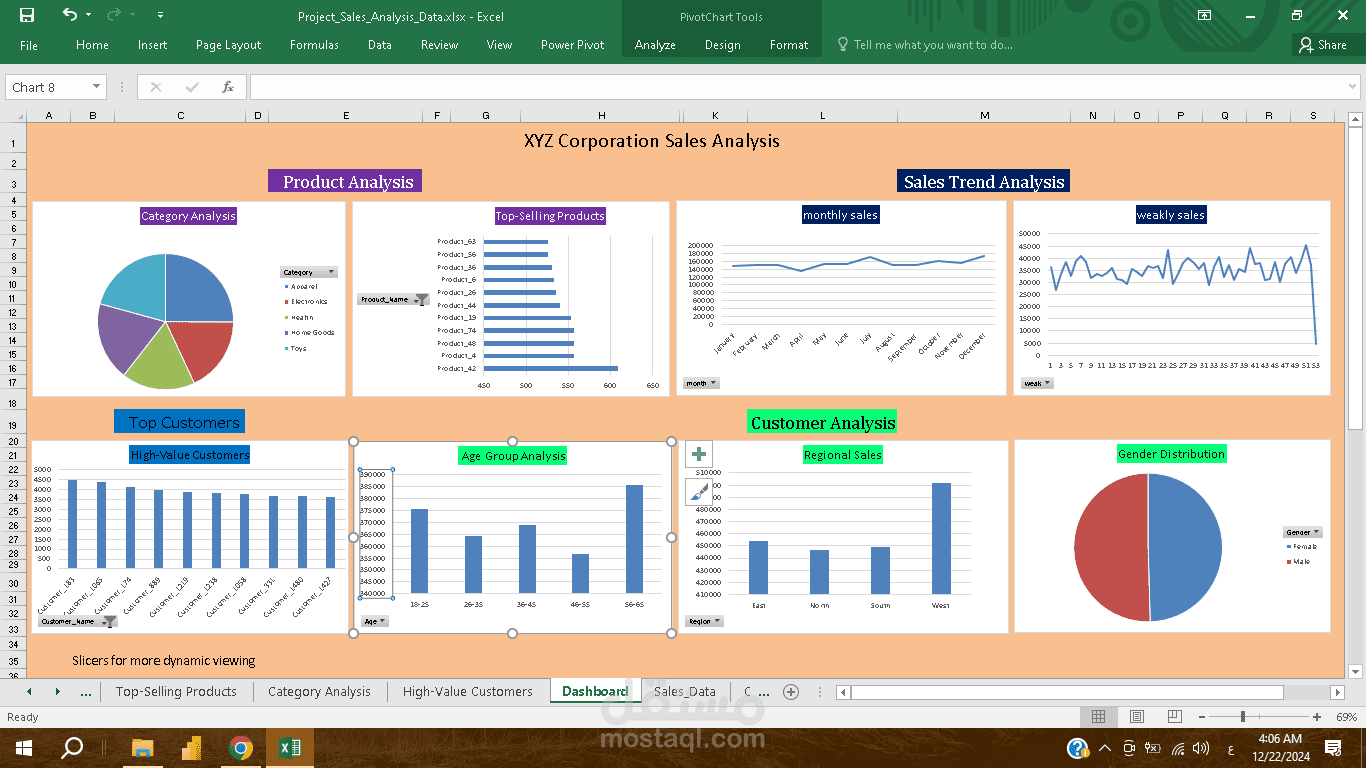Click the vertical scrollbar down arrow
Image resolution: width=1366 pixels, height=768 pixels.
[x=1355, y=671]
